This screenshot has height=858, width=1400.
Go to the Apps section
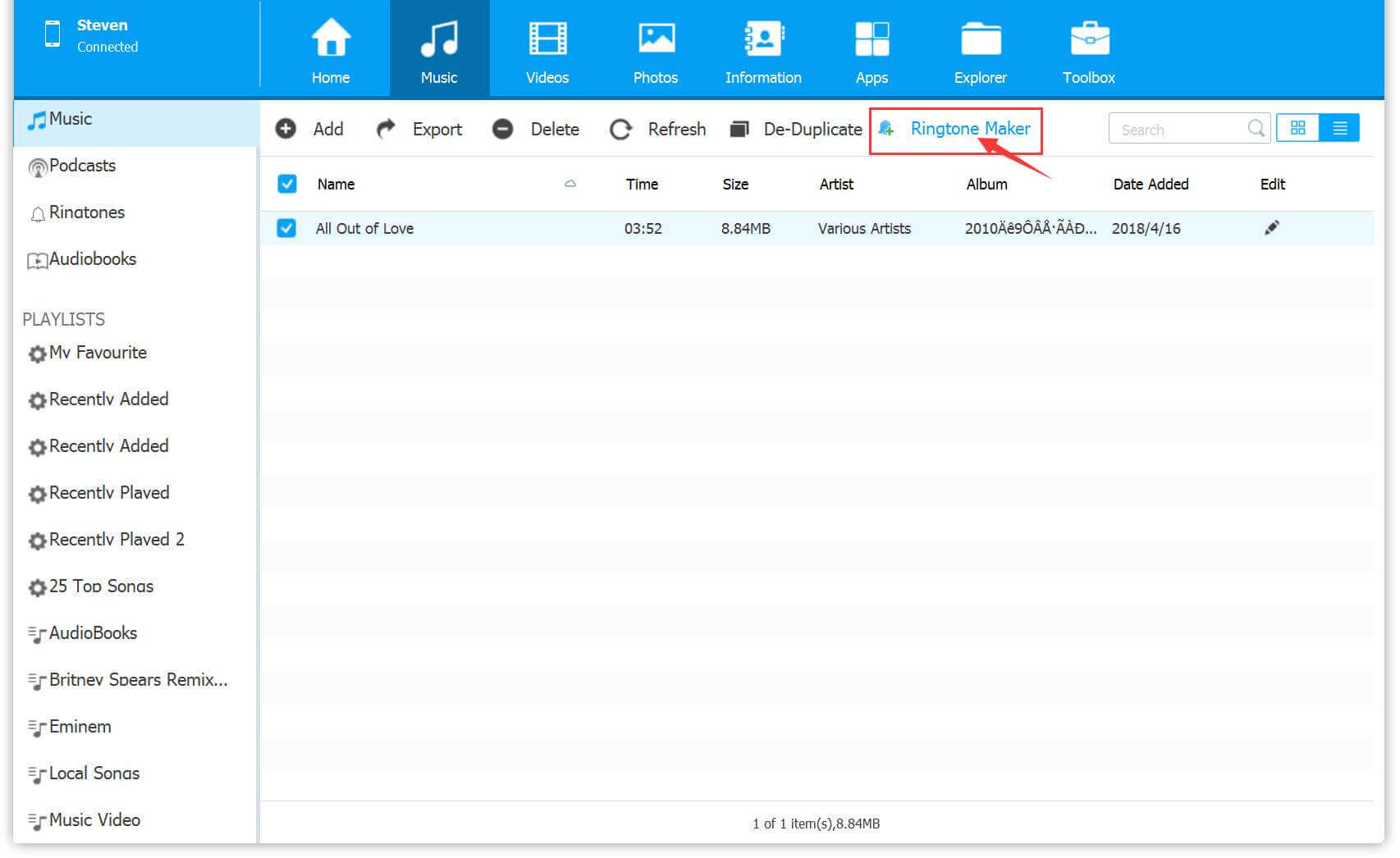(x=871, y=51)
